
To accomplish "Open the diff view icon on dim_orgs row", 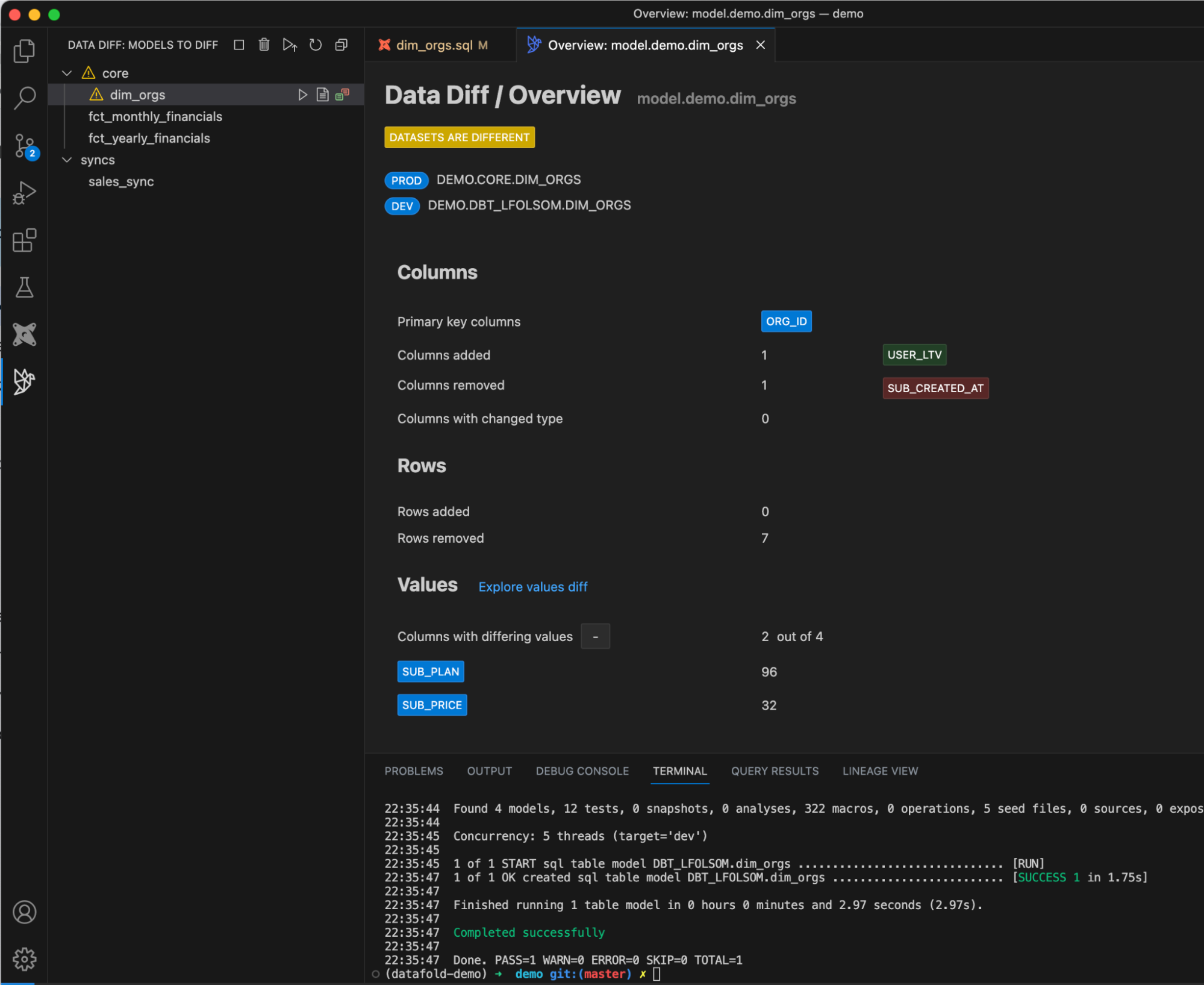I will pyautogui.click(x=342, y=95).
